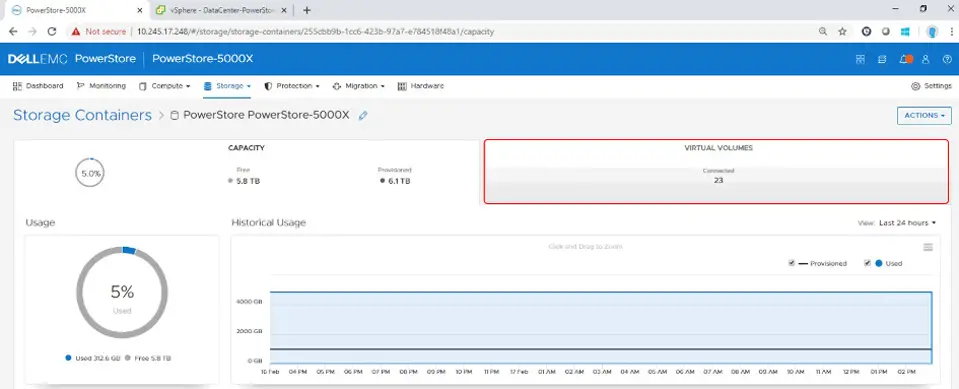Screen dimensions: 959x389
Task: Open the chart hamburger menu icon
Action: 928,247
